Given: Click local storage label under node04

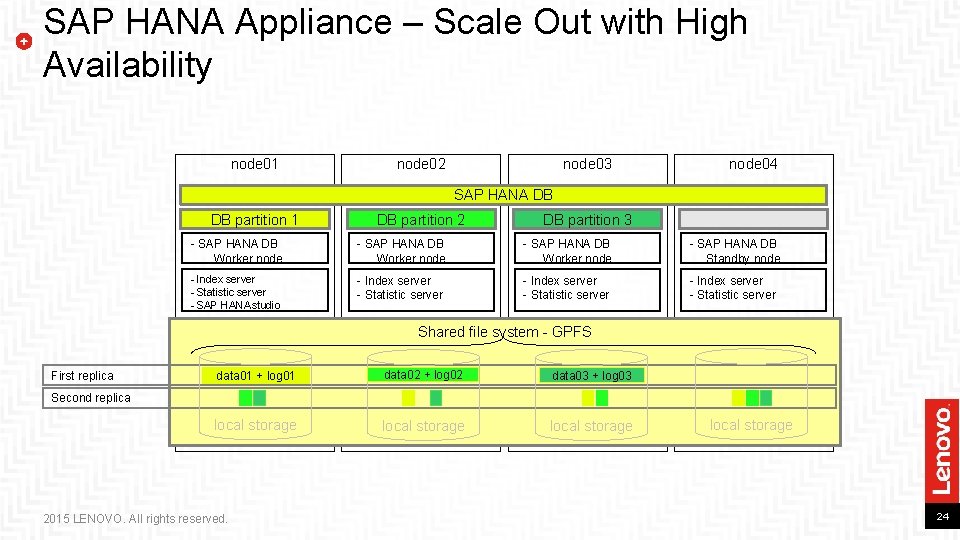Looking at the screenshot, I should 751,425.
